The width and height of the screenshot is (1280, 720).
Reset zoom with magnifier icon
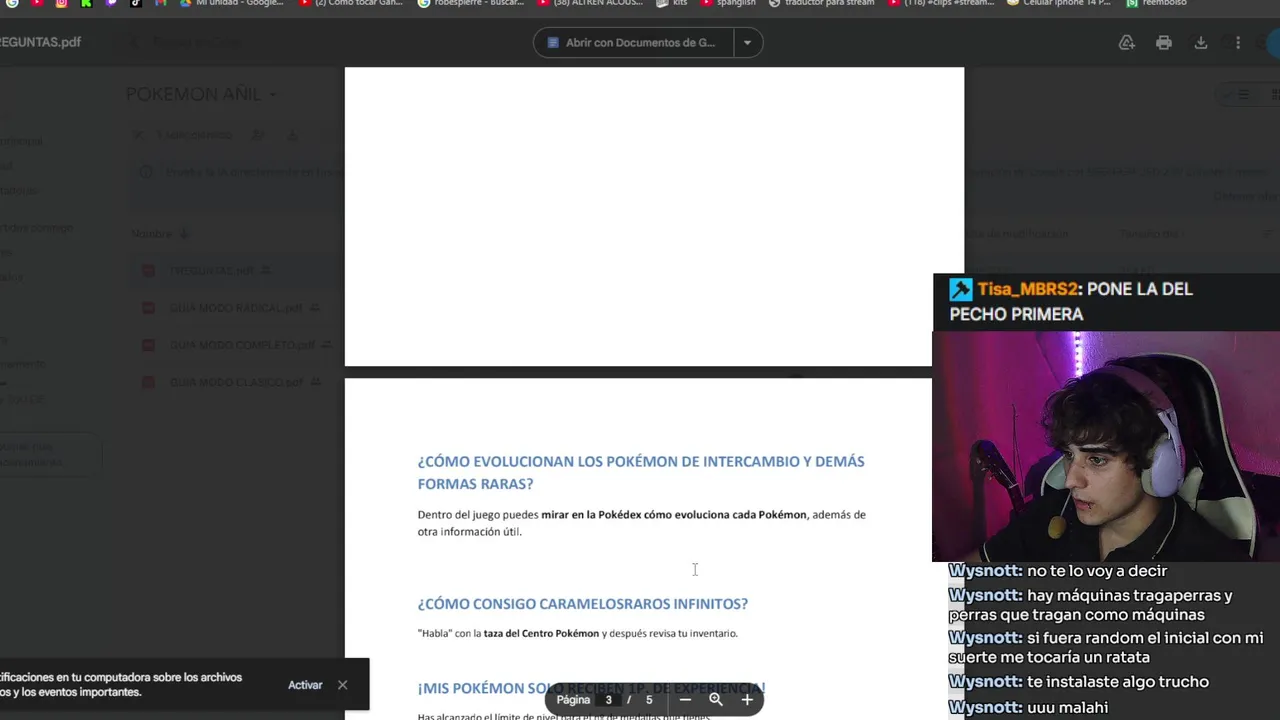[716, 700]
